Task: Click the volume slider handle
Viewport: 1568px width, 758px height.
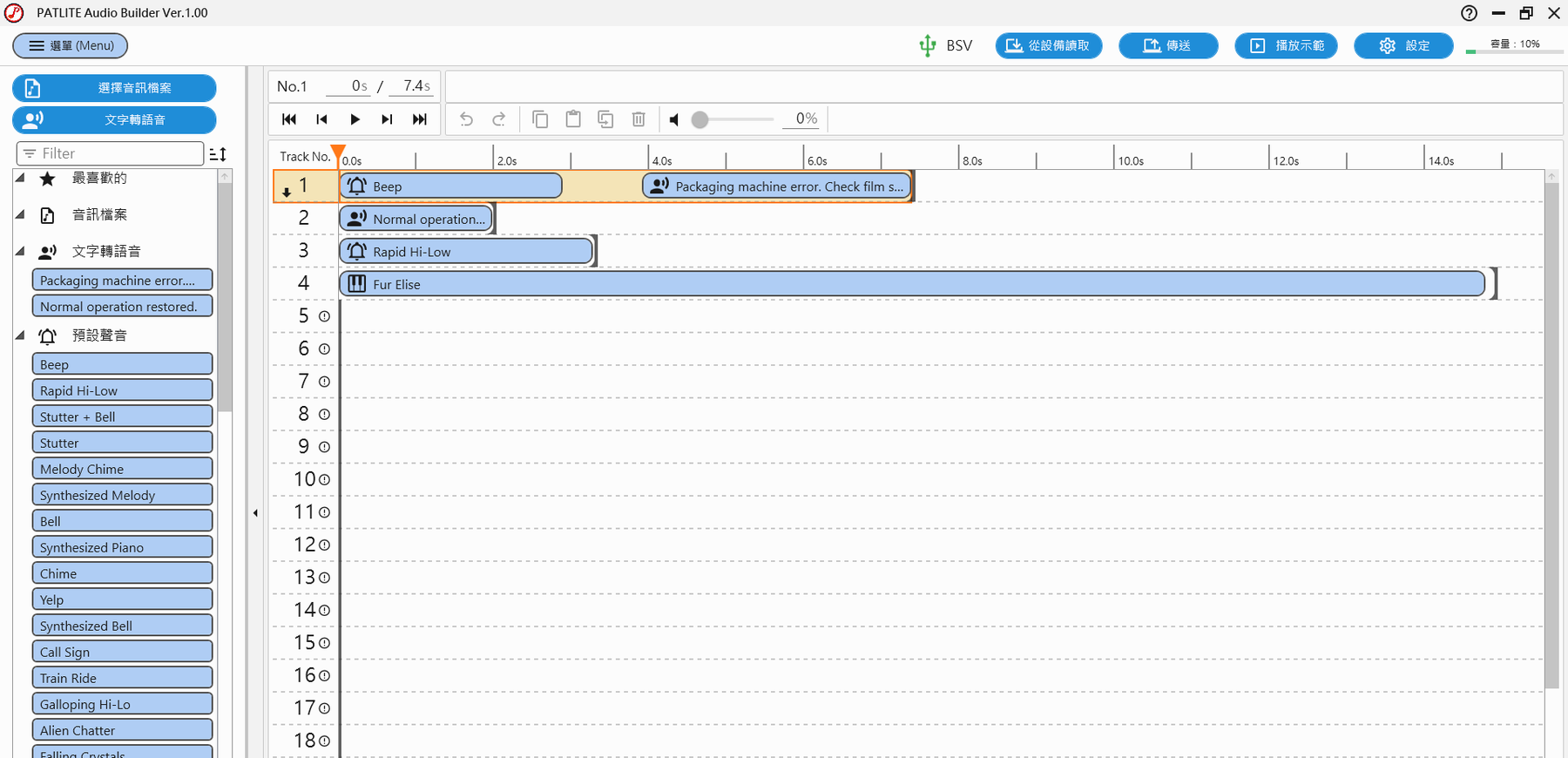Action: click(x=700, y=119)
